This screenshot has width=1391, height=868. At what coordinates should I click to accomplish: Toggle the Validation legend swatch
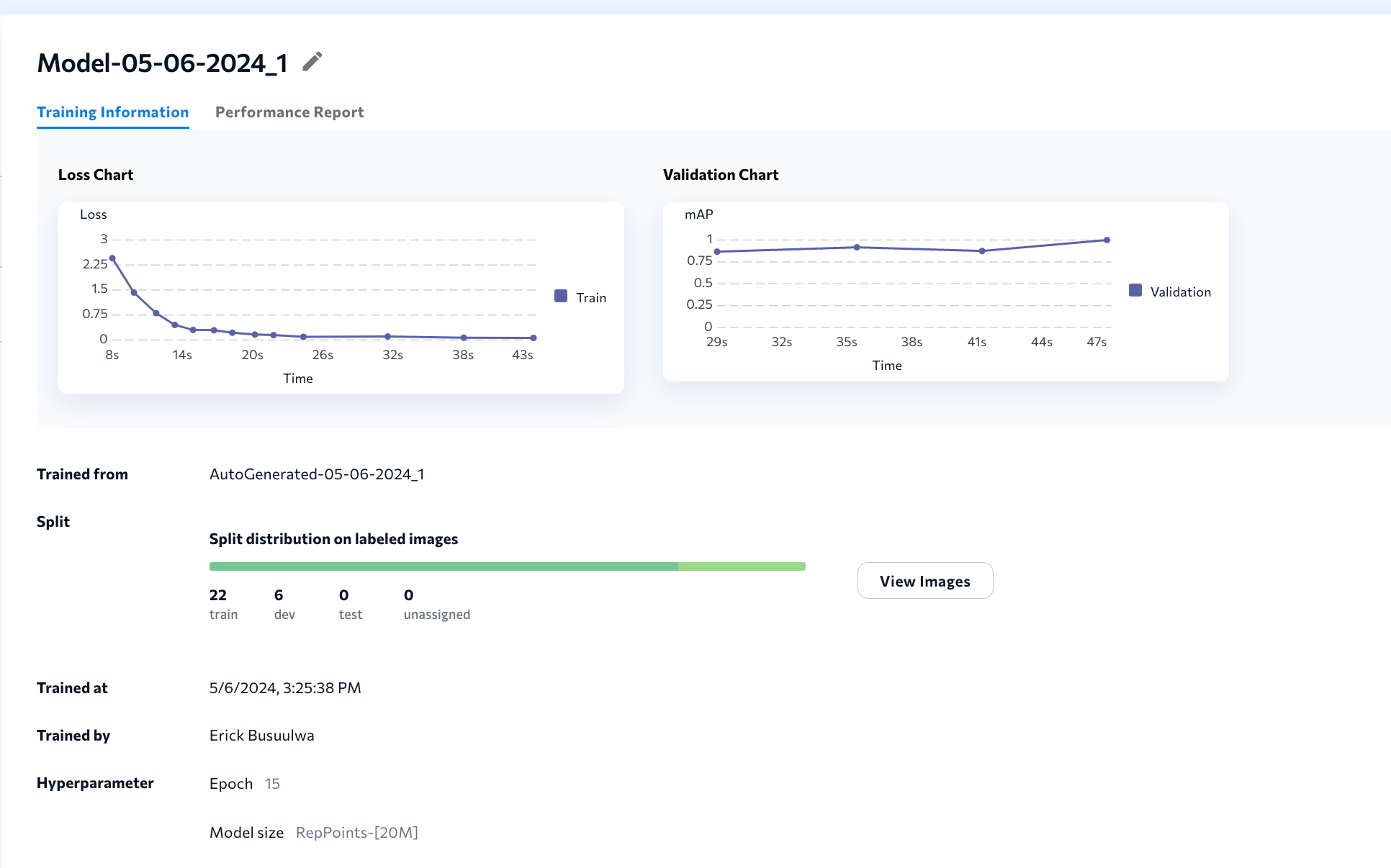[x=1135, y=291]
